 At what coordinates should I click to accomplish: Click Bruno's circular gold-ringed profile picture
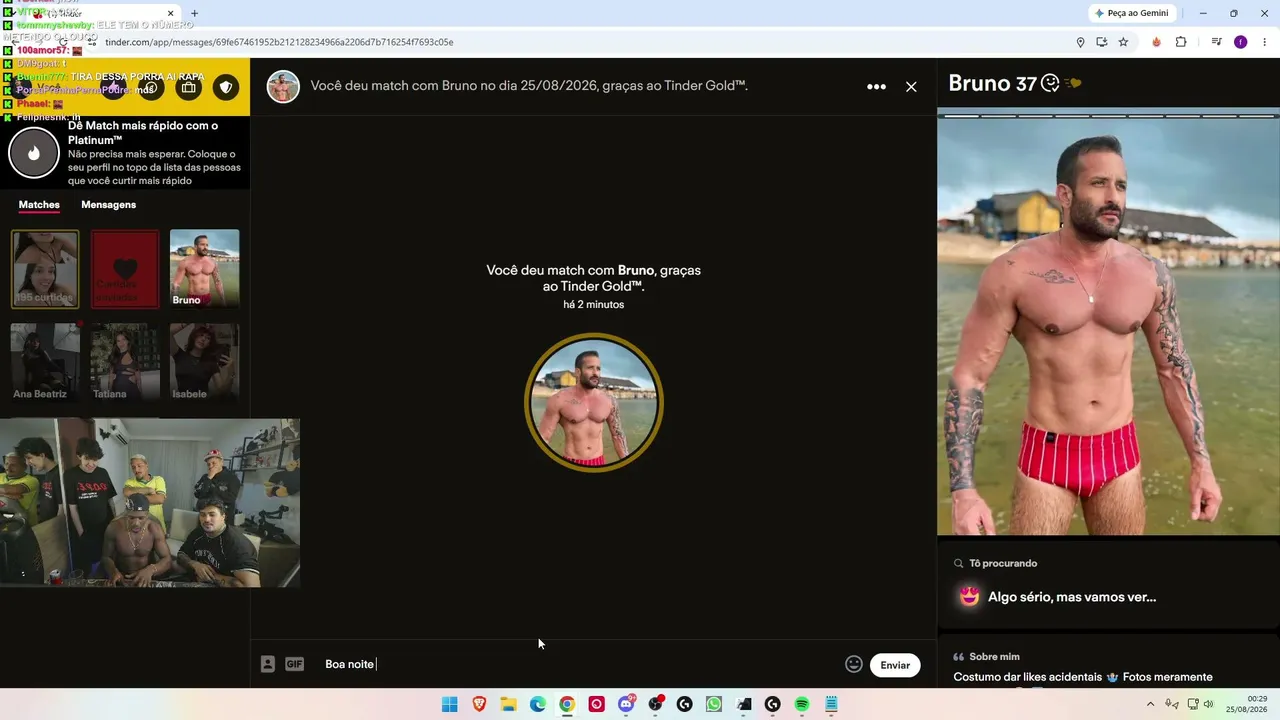point(594,402)
